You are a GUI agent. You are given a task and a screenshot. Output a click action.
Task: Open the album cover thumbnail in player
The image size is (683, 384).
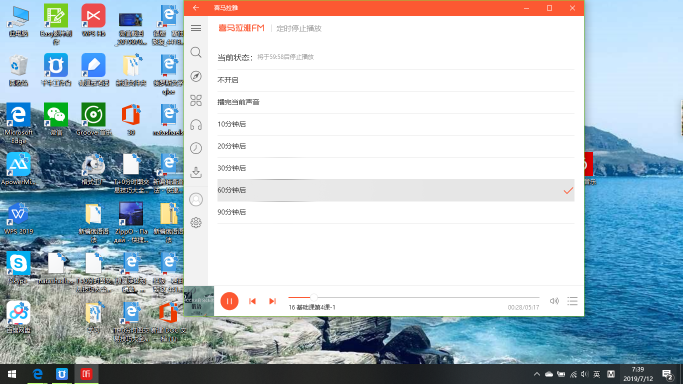[x=199, y=301]
